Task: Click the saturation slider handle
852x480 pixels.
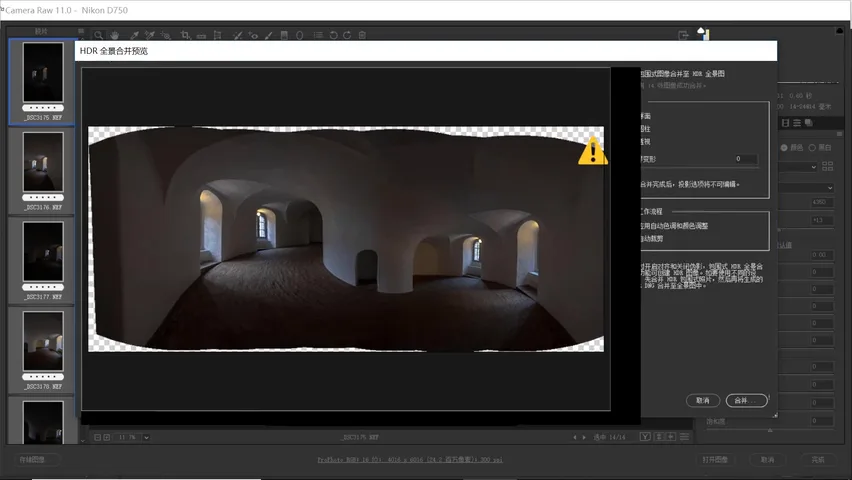Action: [x=770, y=430]
